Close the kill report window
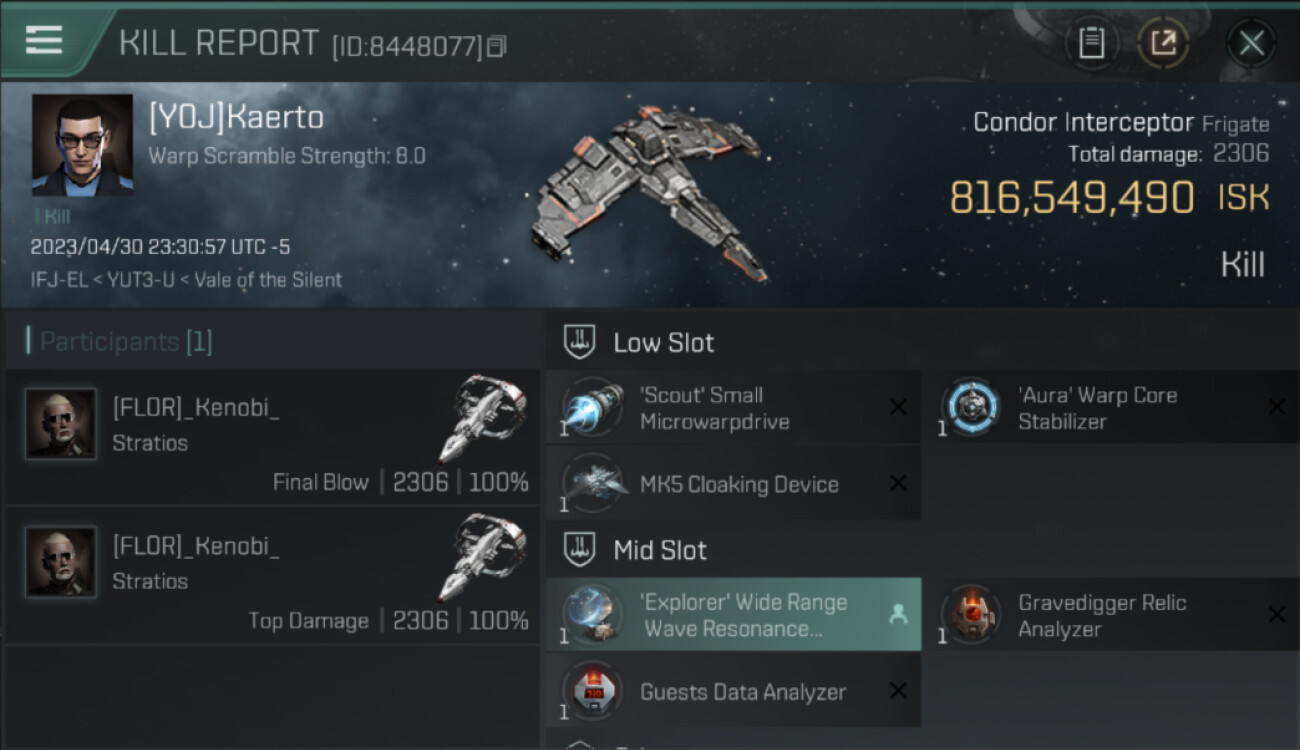 1251,43
